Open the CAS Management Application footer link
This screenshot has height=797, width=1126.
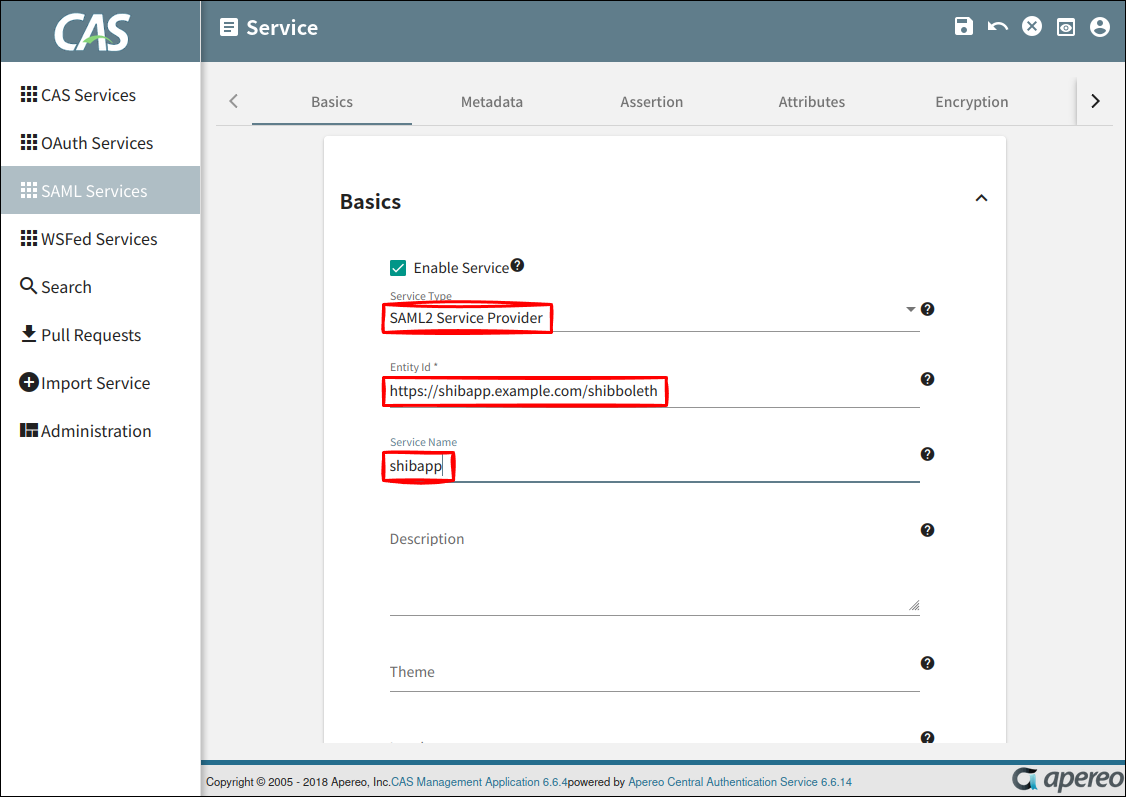pos(479,782)
